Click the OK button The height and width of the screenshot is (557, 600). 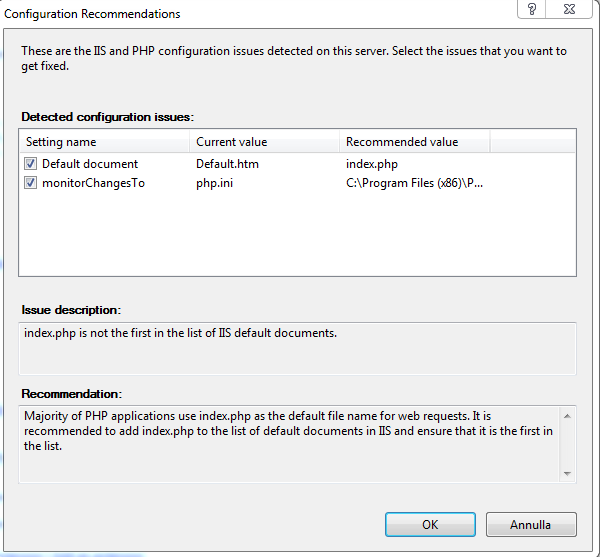point(430,524)
